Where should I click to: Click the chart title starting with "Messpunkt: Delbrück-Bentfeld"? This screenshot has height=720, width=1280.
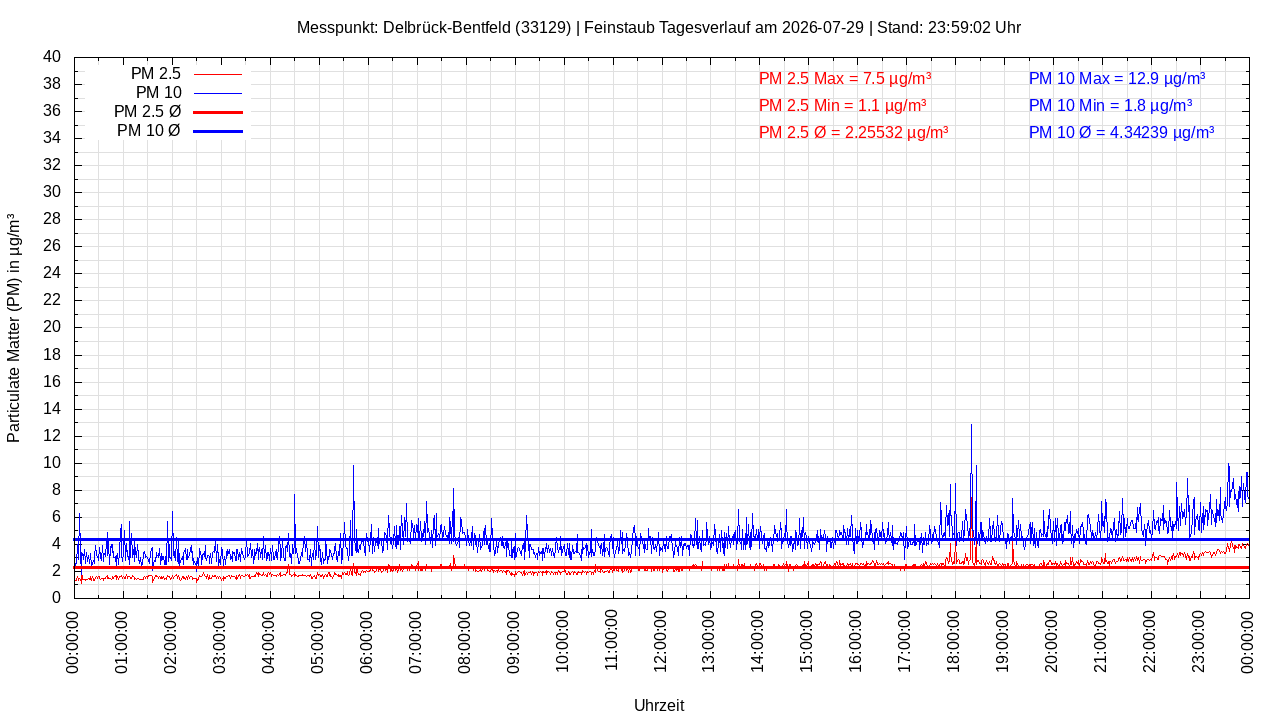tap(659, 27)
